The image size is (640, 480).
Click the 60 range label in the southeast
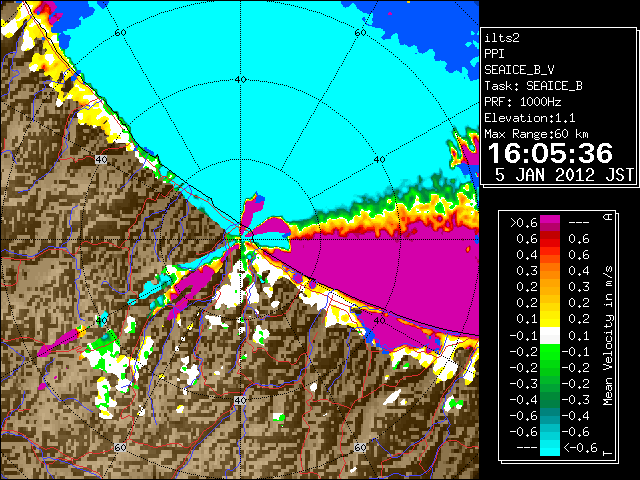[360, 448]
